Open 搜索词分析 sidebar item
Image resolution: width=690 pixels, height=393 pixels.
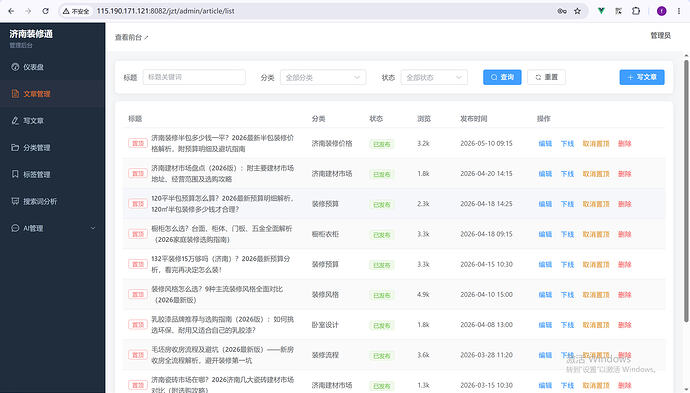(52, 201)
